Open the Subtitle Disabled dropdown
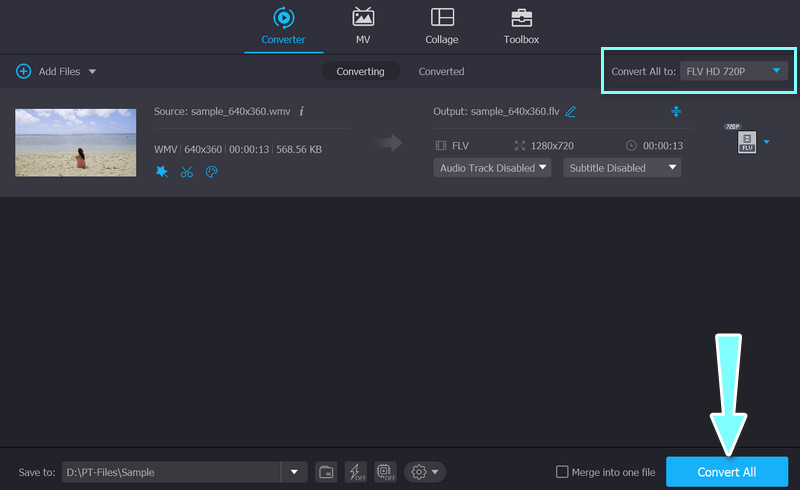The image size is (800, 490). pos(621,168)
